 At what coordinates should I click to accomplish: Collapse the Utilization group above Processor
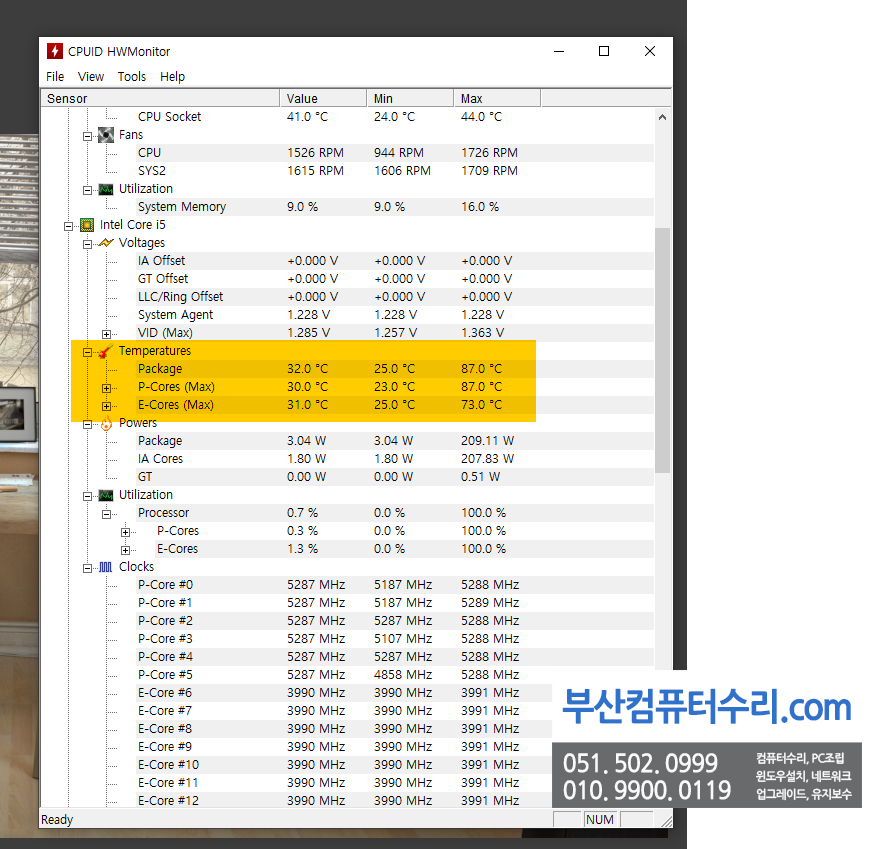coord(87,496)
